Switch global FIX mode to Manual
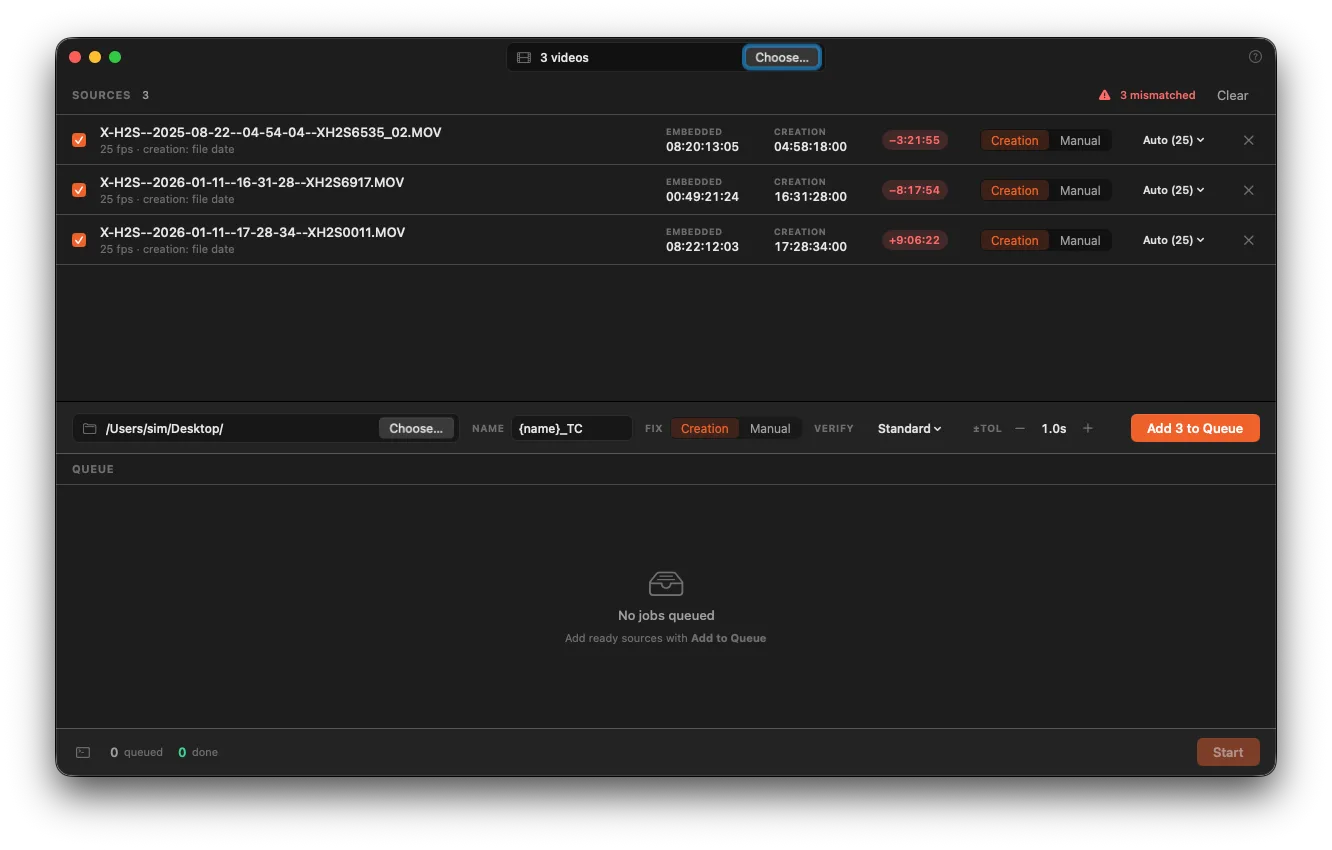Image resolution: width=1332 pixels, height=850 pixels. pyautogui.click(x=770, y=429)
